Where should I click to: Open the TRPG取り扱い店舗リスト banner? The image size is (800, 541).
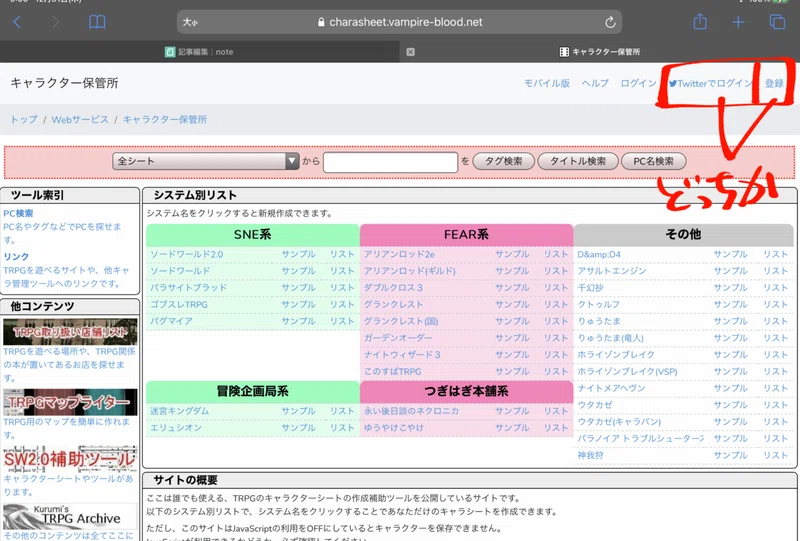tap(70, 332)
